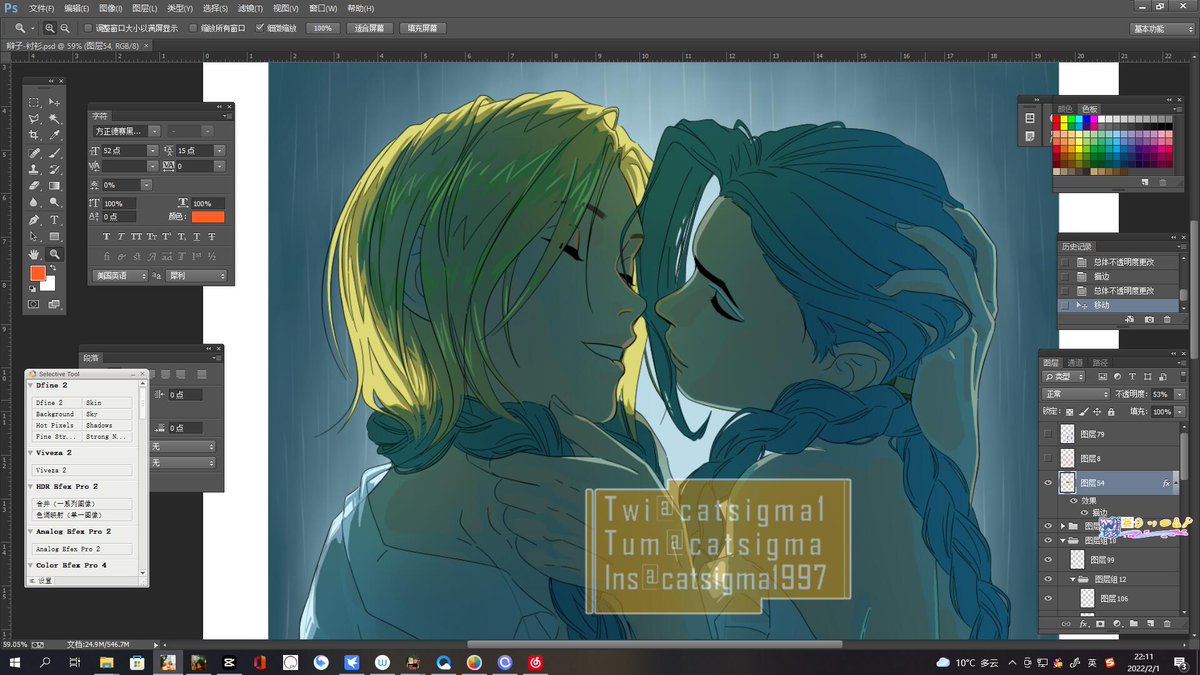This screenshot has height=675, width=1200.
Task: Open the 滤镜 menu
Action: 250,8
